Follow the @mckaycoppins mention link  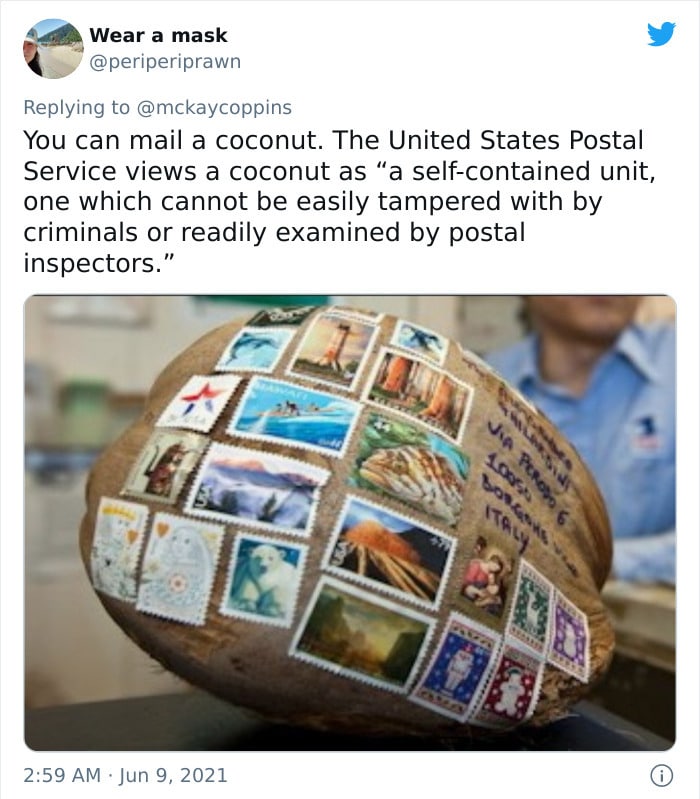point(214,108)
